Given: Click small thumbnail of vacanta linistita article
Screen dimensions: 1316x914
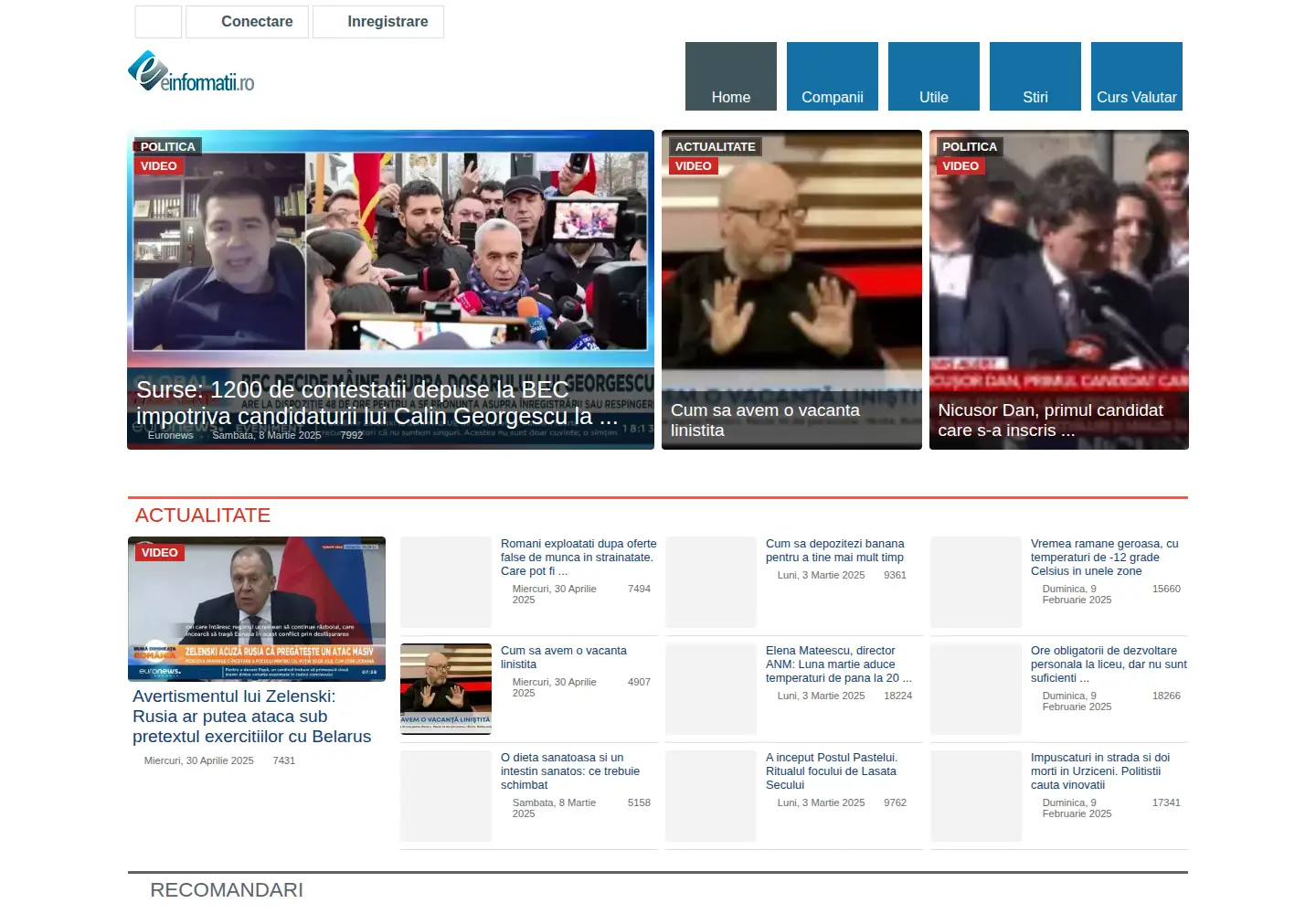Looking at the screenshot, I should click(x=446, y=689).
